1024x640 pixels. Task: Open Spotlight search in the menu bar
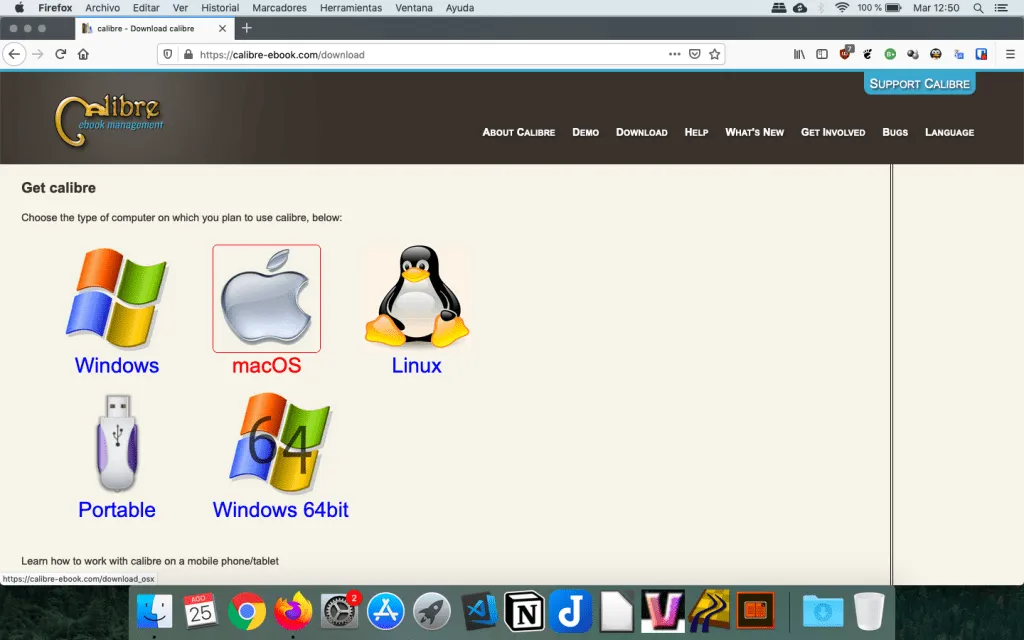point(978,8)
